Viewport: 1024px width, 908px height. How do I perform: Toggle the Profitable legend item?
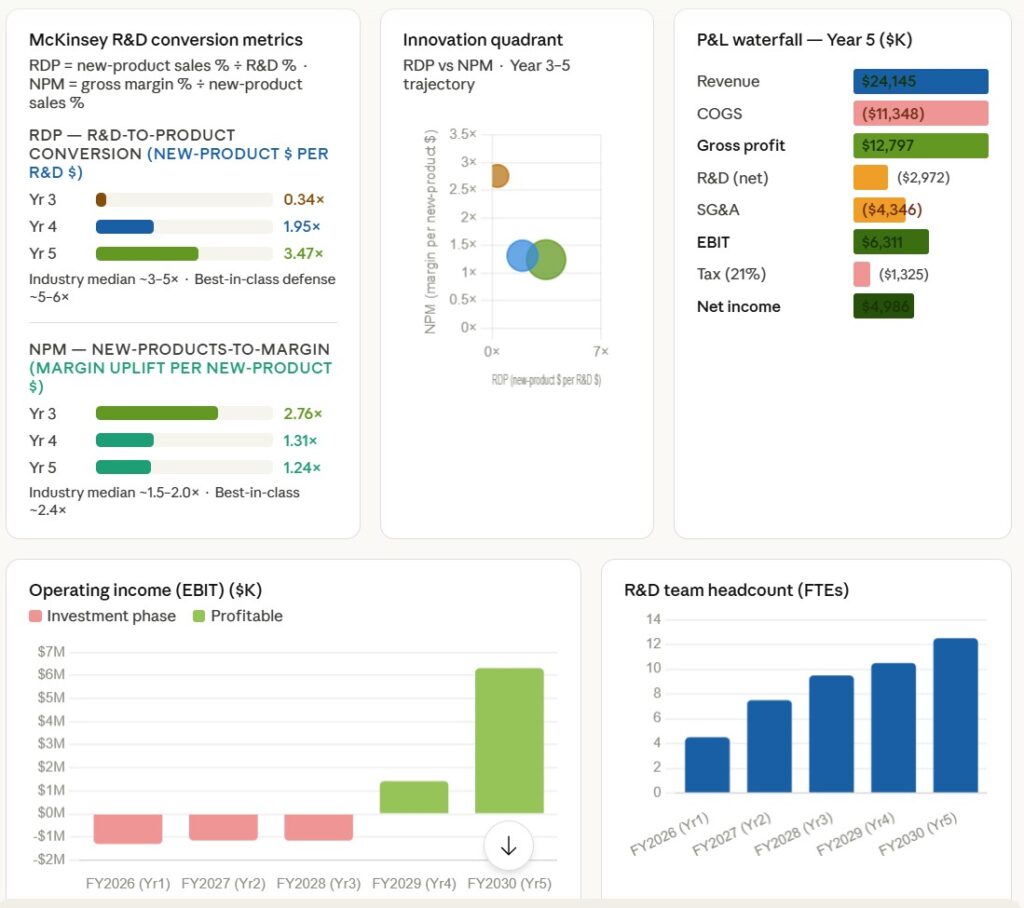coord(237,616)
